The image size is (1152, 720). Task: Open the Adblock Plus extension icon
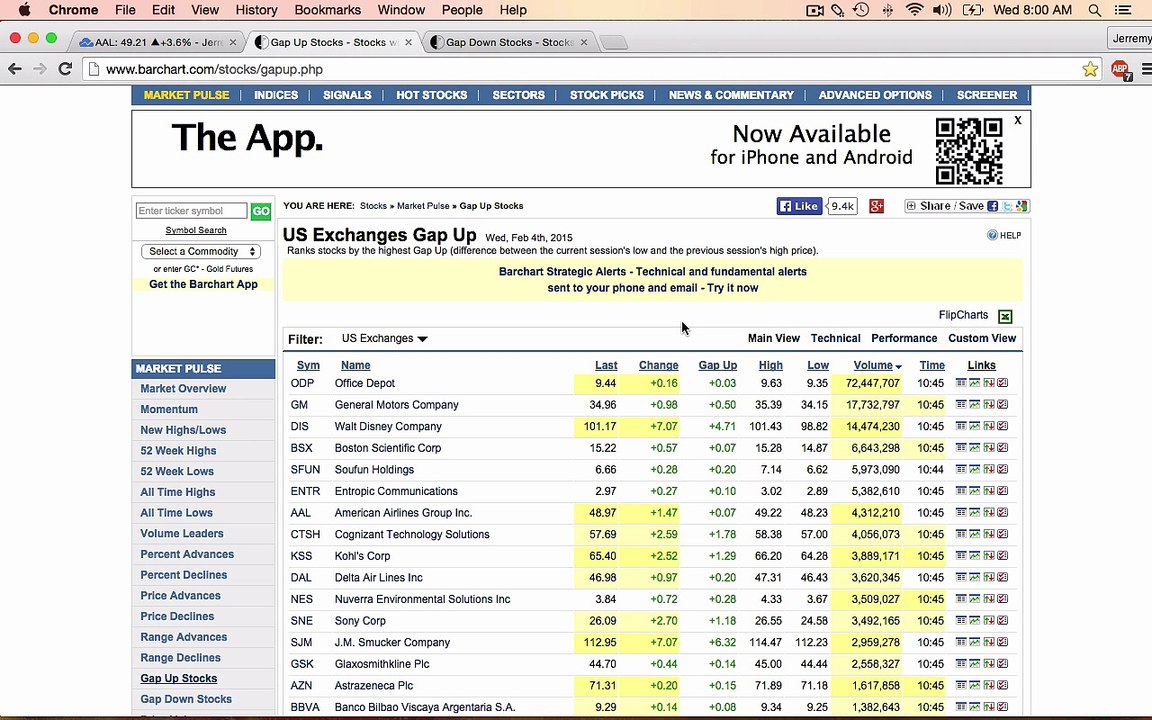[1121, 70]
